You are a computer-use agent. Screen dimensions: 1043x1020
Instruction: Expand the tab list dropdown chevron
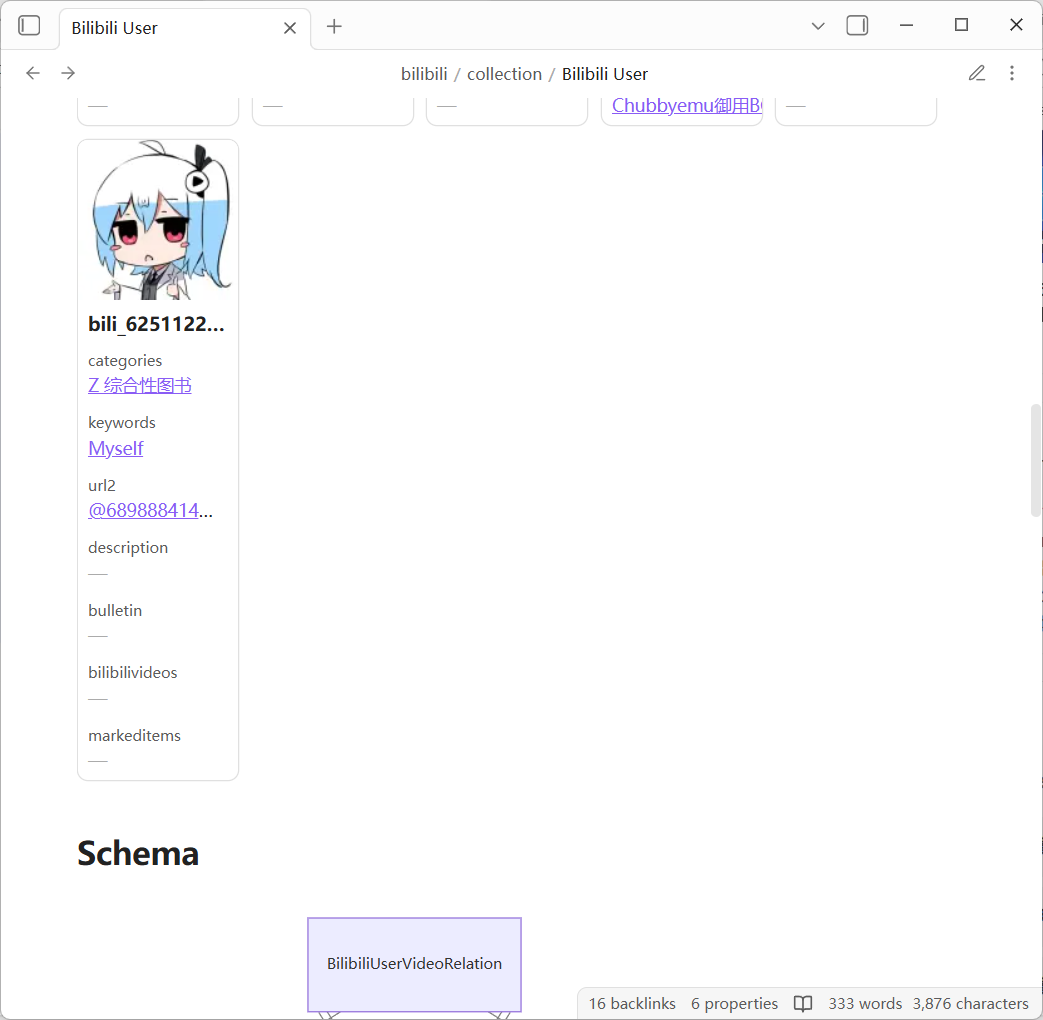(x=818, y=26)
